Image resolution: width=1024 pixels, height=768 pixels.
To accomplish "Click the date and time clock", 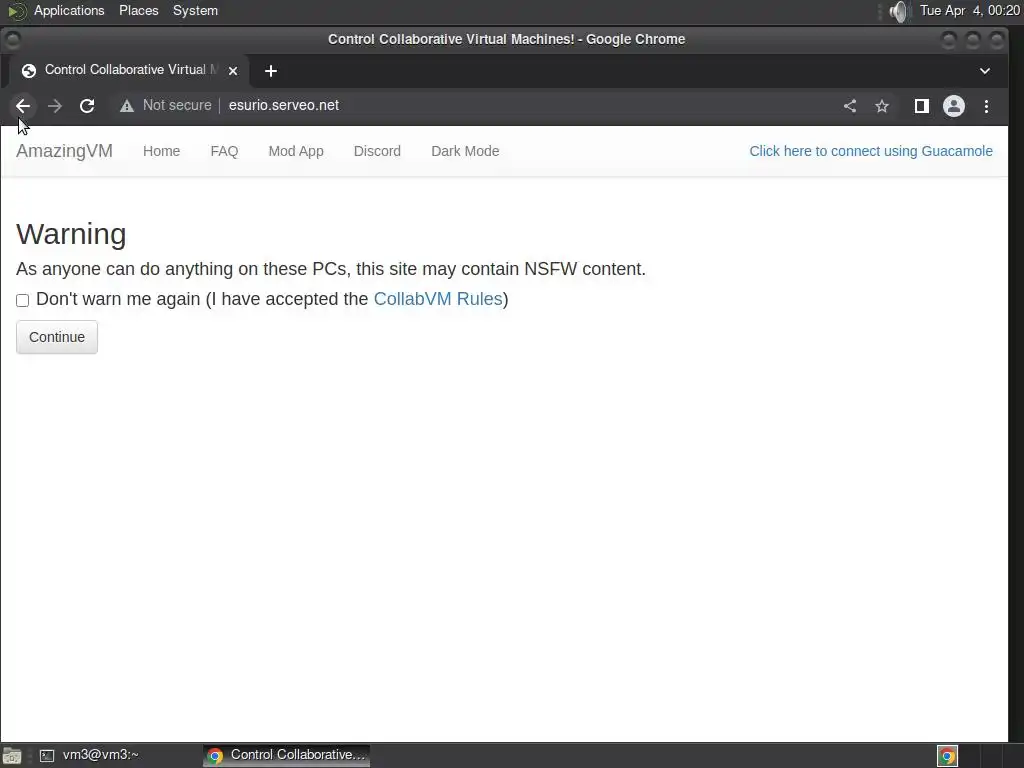I will point(969,11).
